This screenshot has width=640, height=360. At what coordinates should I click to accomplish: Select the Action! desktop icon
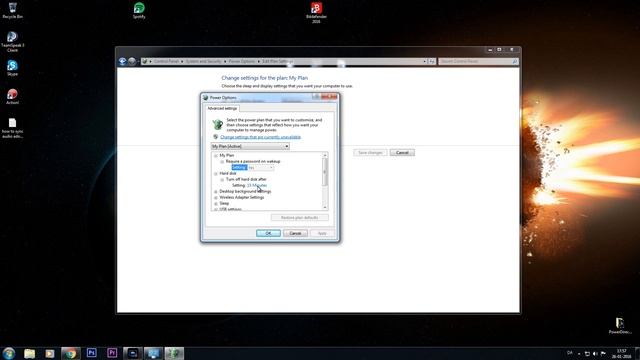pos(13,97)
